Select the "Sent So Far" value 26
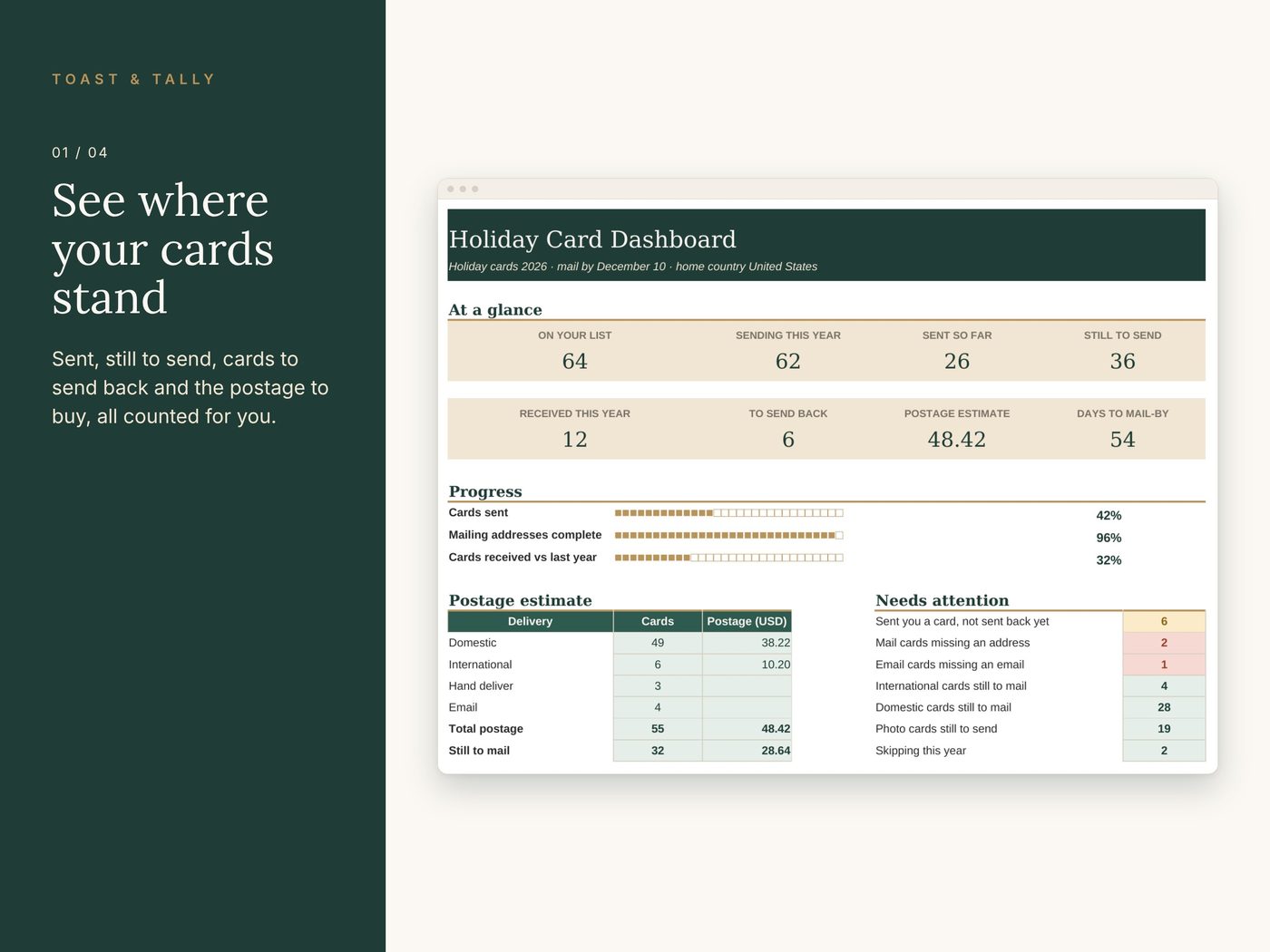The image size is (1270, 952). (x=957, y=361)
